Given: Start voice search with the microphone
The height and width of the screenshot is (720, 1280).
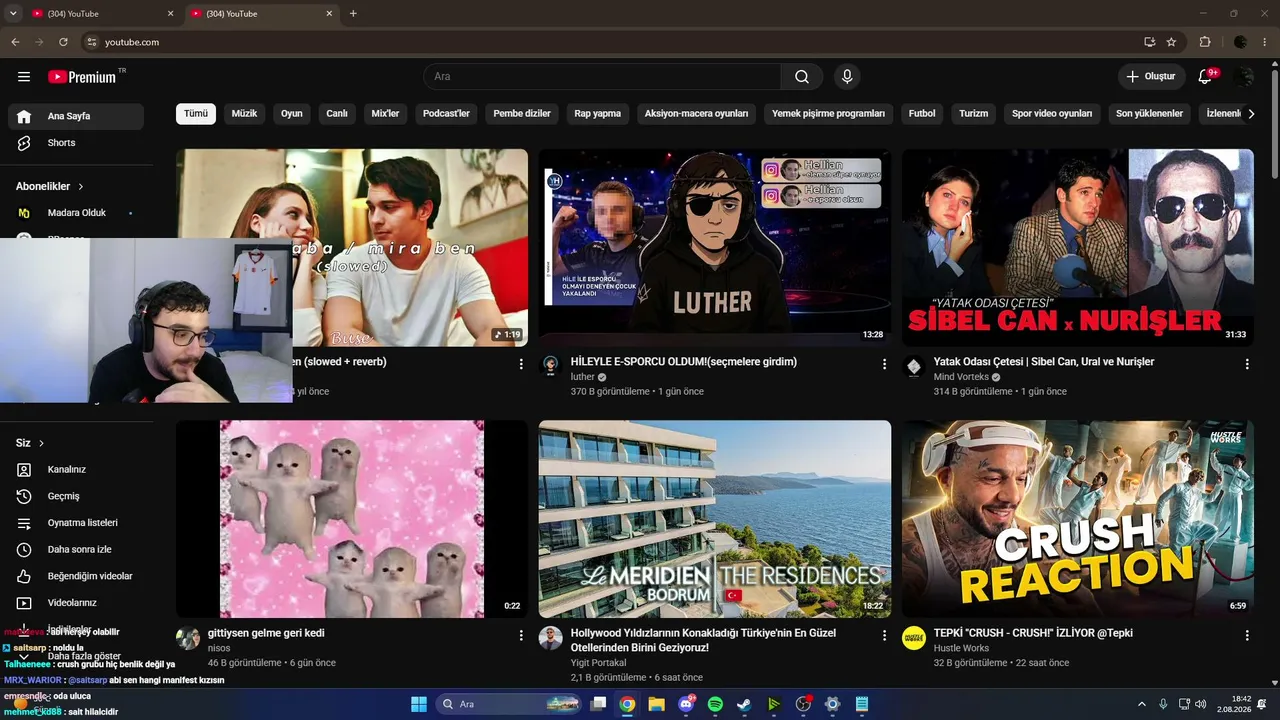Looking at the screenshot, I should click(847, 77).
